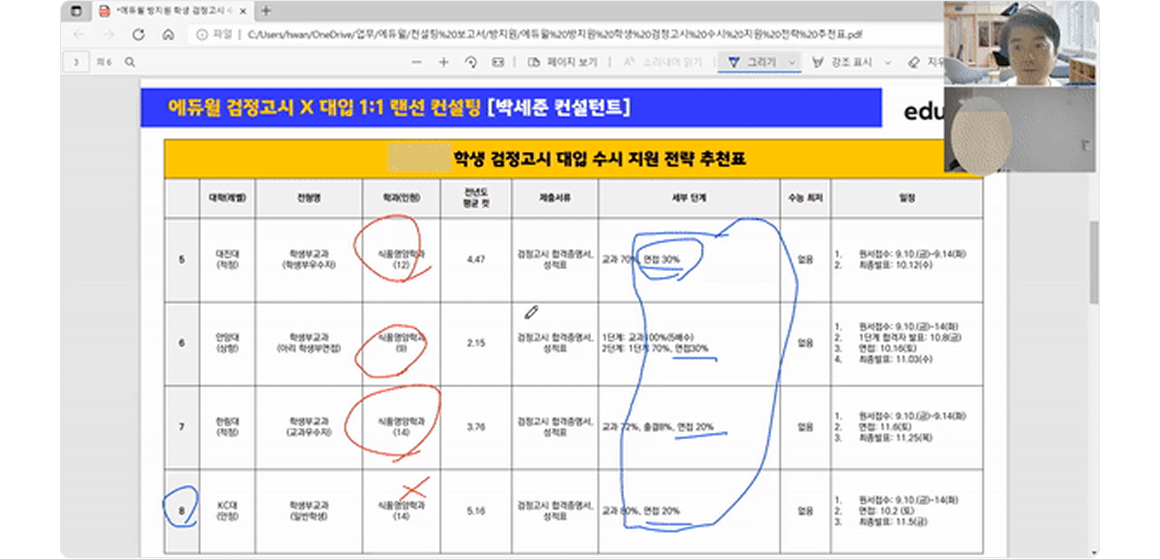Zoom out with the minus button
1160x559 pixels.
(x=416, y=62)
